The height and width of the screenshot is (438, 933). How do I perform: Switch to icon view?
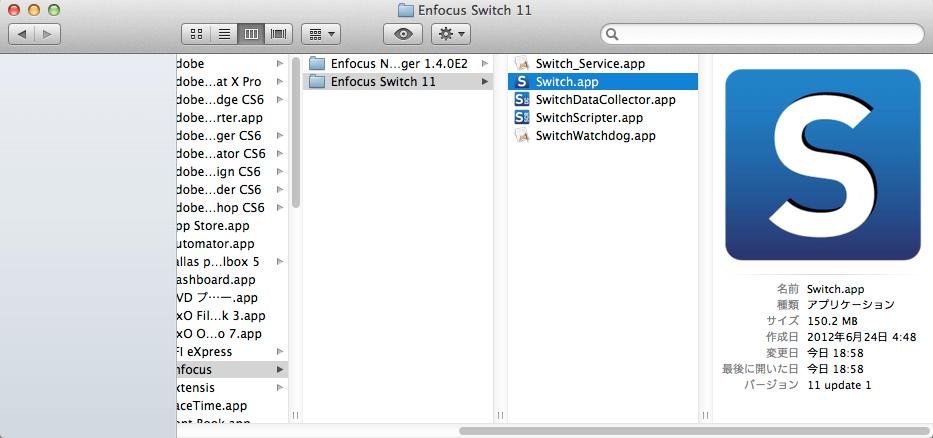coord(196,35)
